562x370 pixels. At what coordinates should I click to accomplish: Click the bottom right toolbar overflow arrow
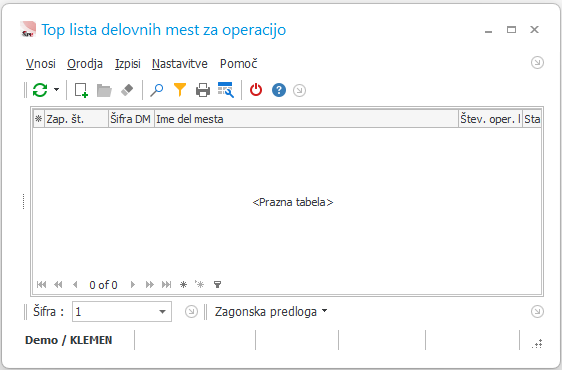coord(537,312)
